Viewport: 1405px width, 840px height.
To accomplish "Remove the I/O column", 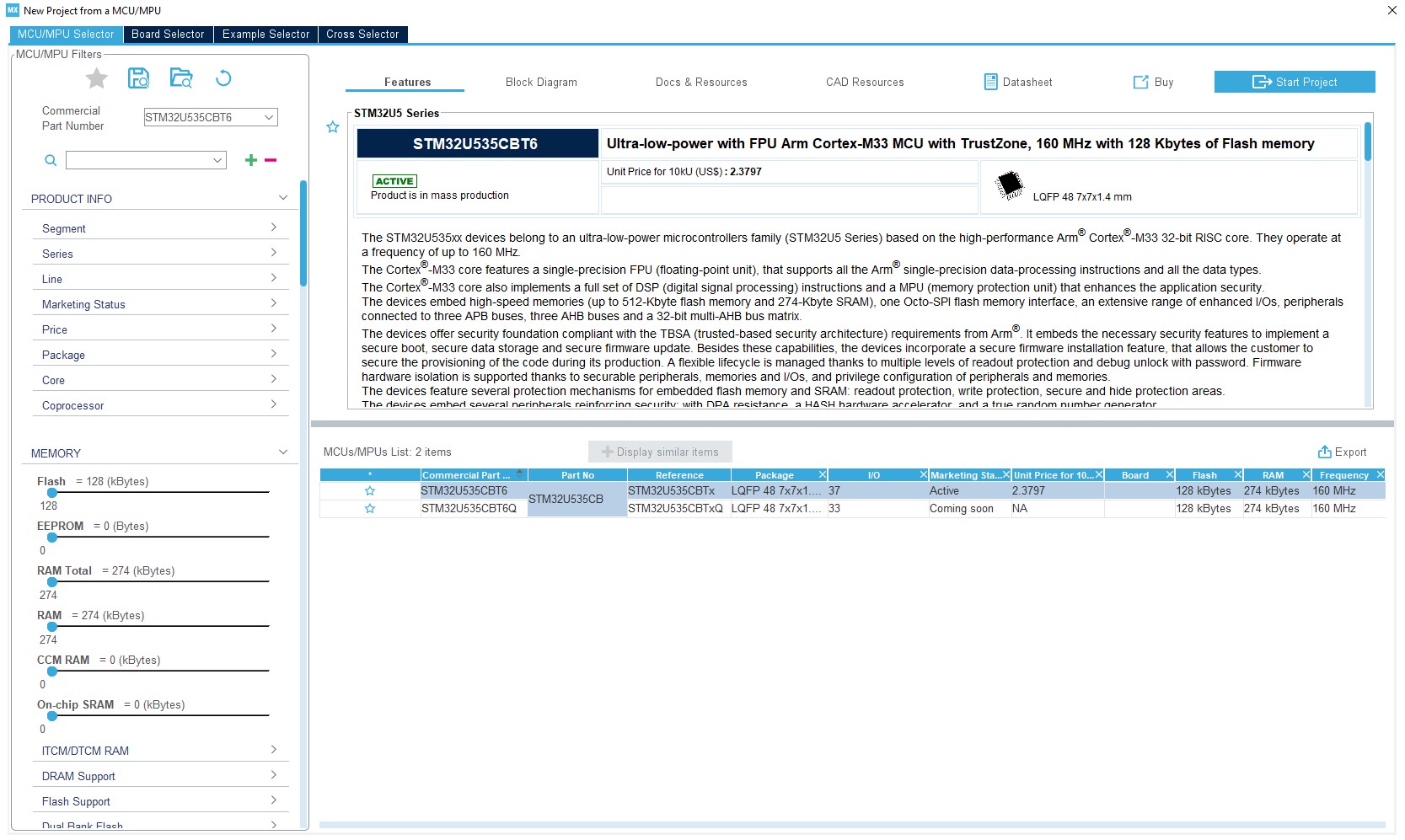I will coord(924,475).
